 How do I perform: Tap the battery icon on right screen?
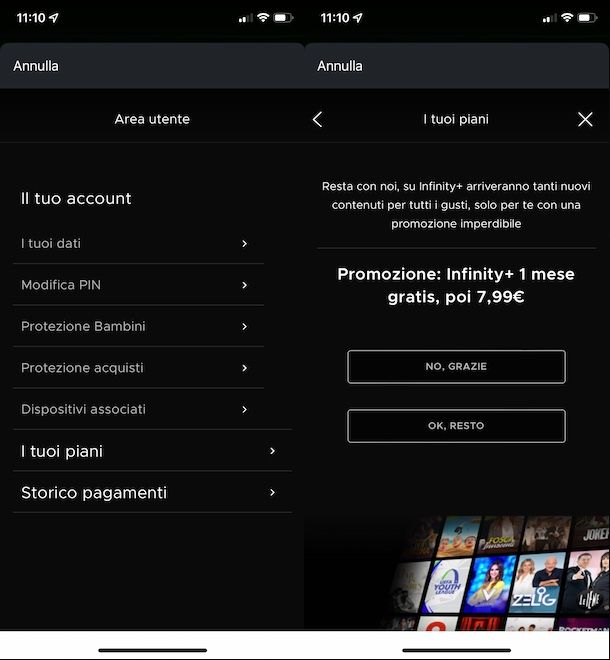coord(587,18)
